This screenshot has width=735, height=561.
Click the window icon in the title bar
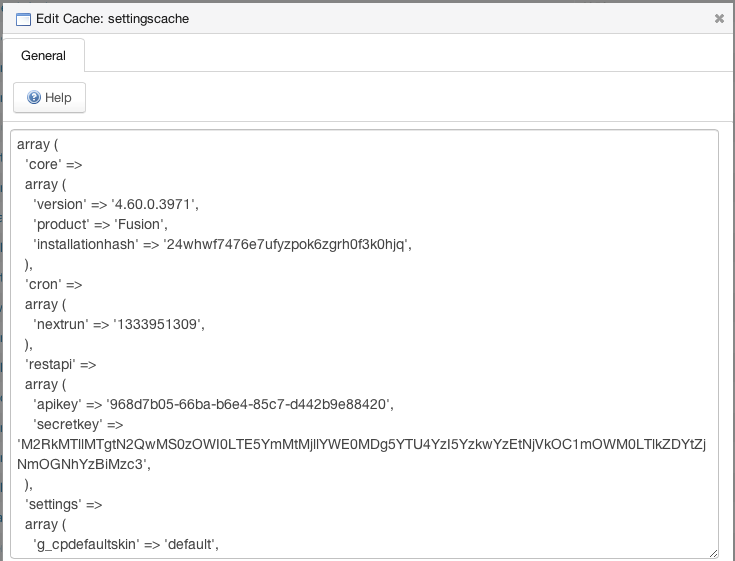click(23, 19)
